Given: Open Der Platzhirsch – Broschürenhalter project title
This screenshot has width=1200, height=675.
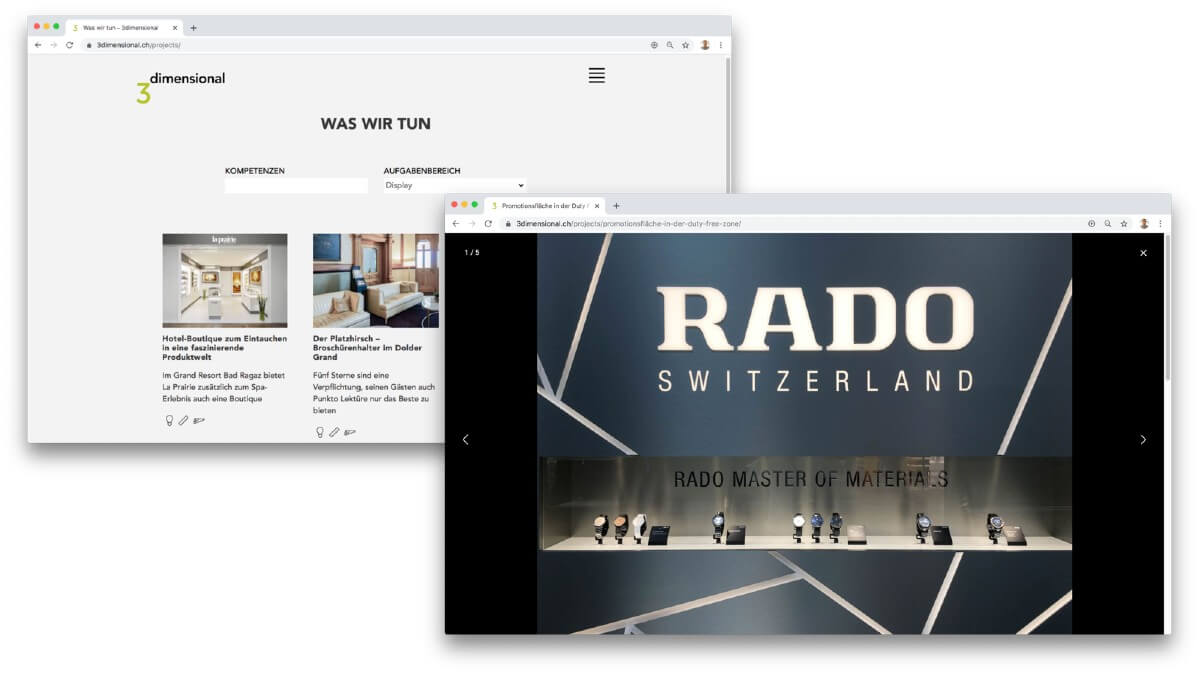Looking at the screenshot, I should tap(368, 347).
